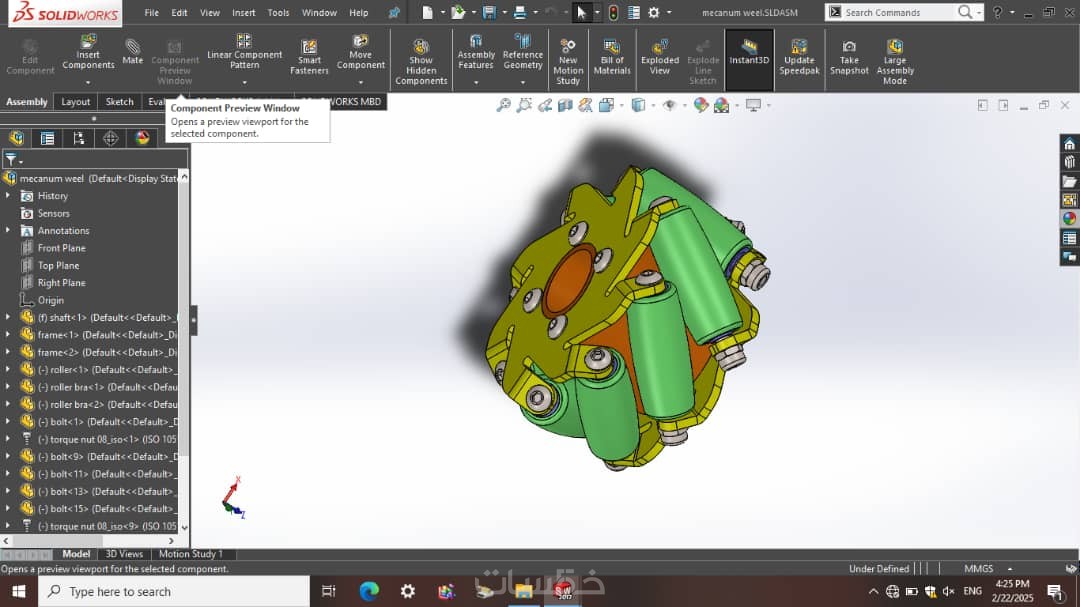The image size is (1080, 607).
Task: Select the Motion Study 1 tab
Action: click(190, 554)
